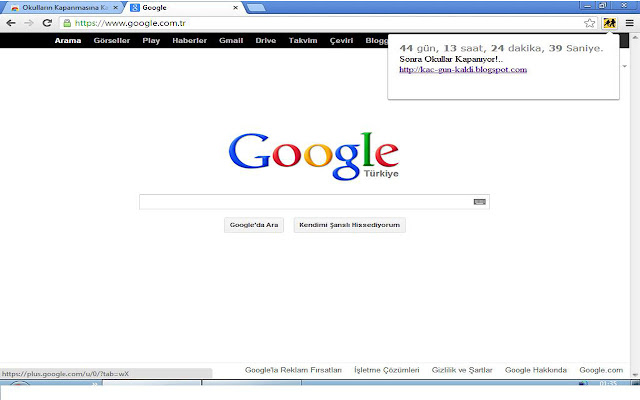
Task: Open Gizlilik ve Şartlar link
Action: coord(462,370)
